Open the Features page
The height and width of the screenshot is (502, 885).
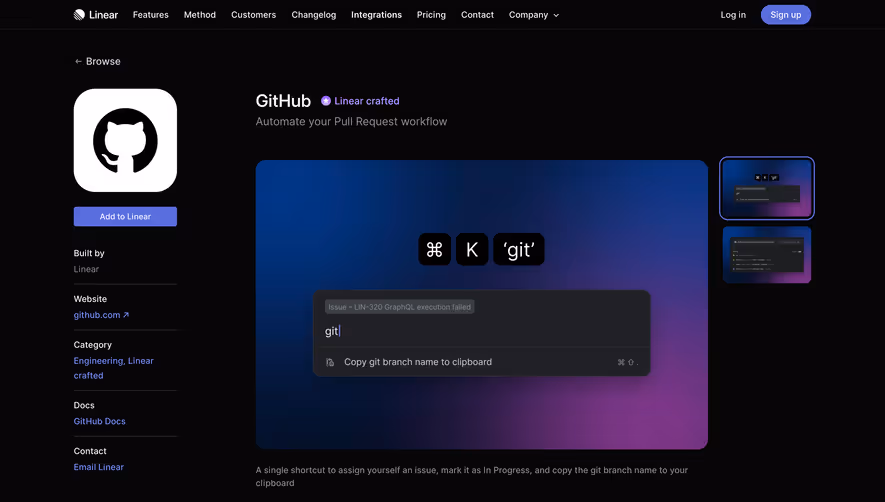click(x=151, y=15)
